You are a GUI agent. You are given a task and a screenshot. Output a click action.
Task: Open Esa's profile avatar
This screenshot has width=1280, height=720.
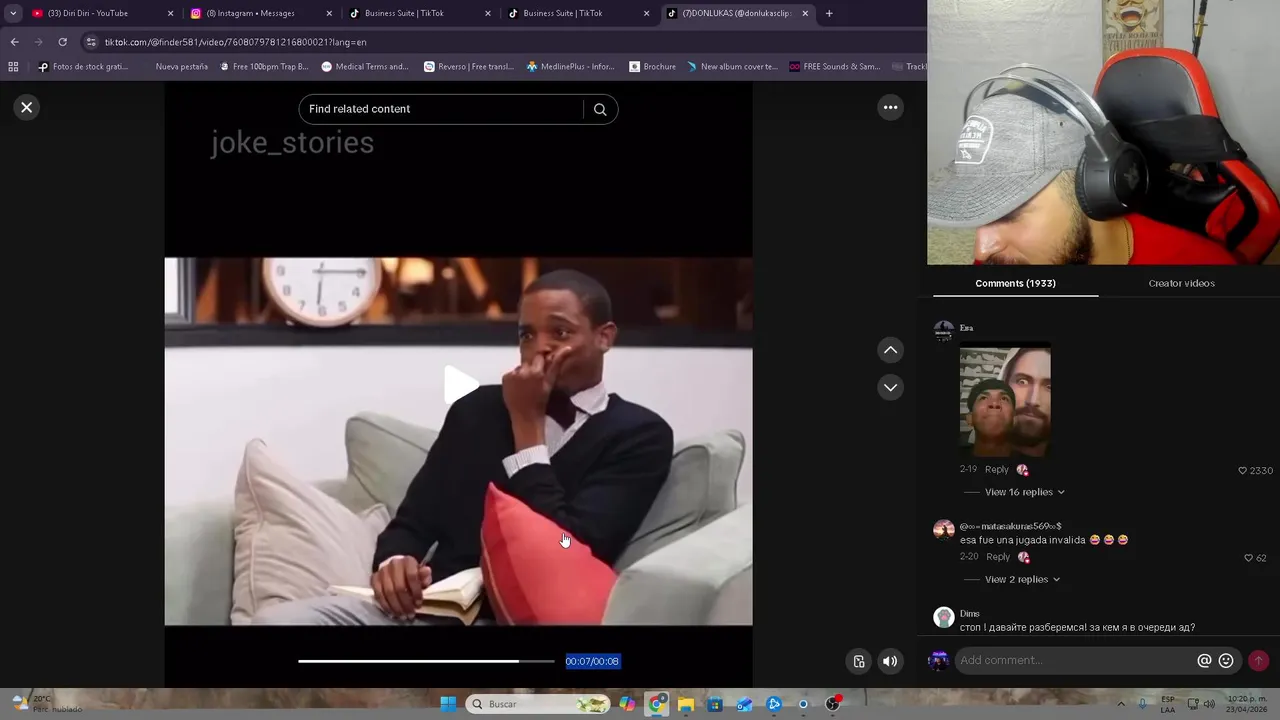click(943, 331)
